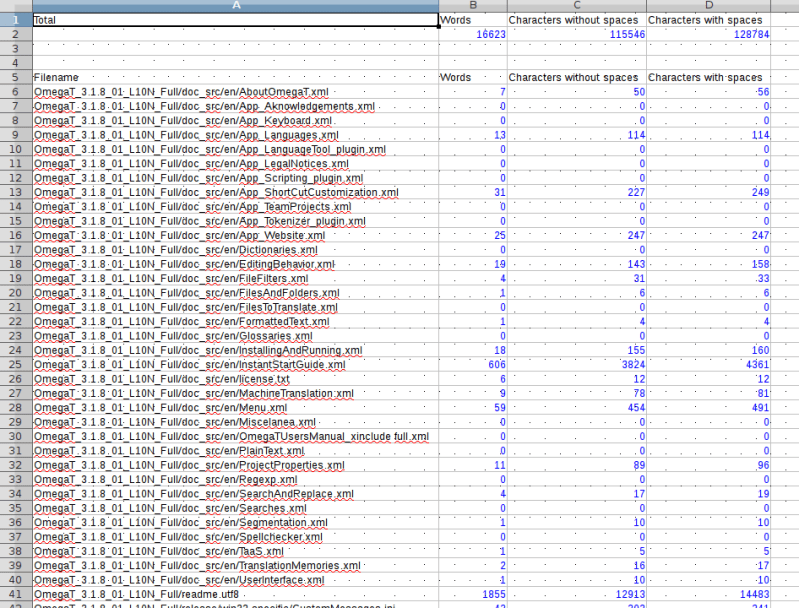Viewport: 799px width, 608px height.
Task: Select the ProjectProperties.xml cell
Action: pos(235,465)
